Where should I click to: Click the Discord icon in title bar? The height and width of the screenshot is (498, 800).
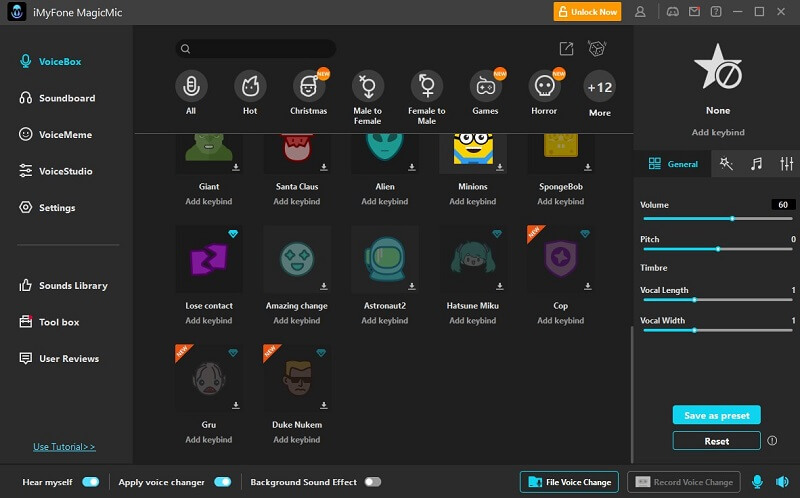tap(672, 12)
